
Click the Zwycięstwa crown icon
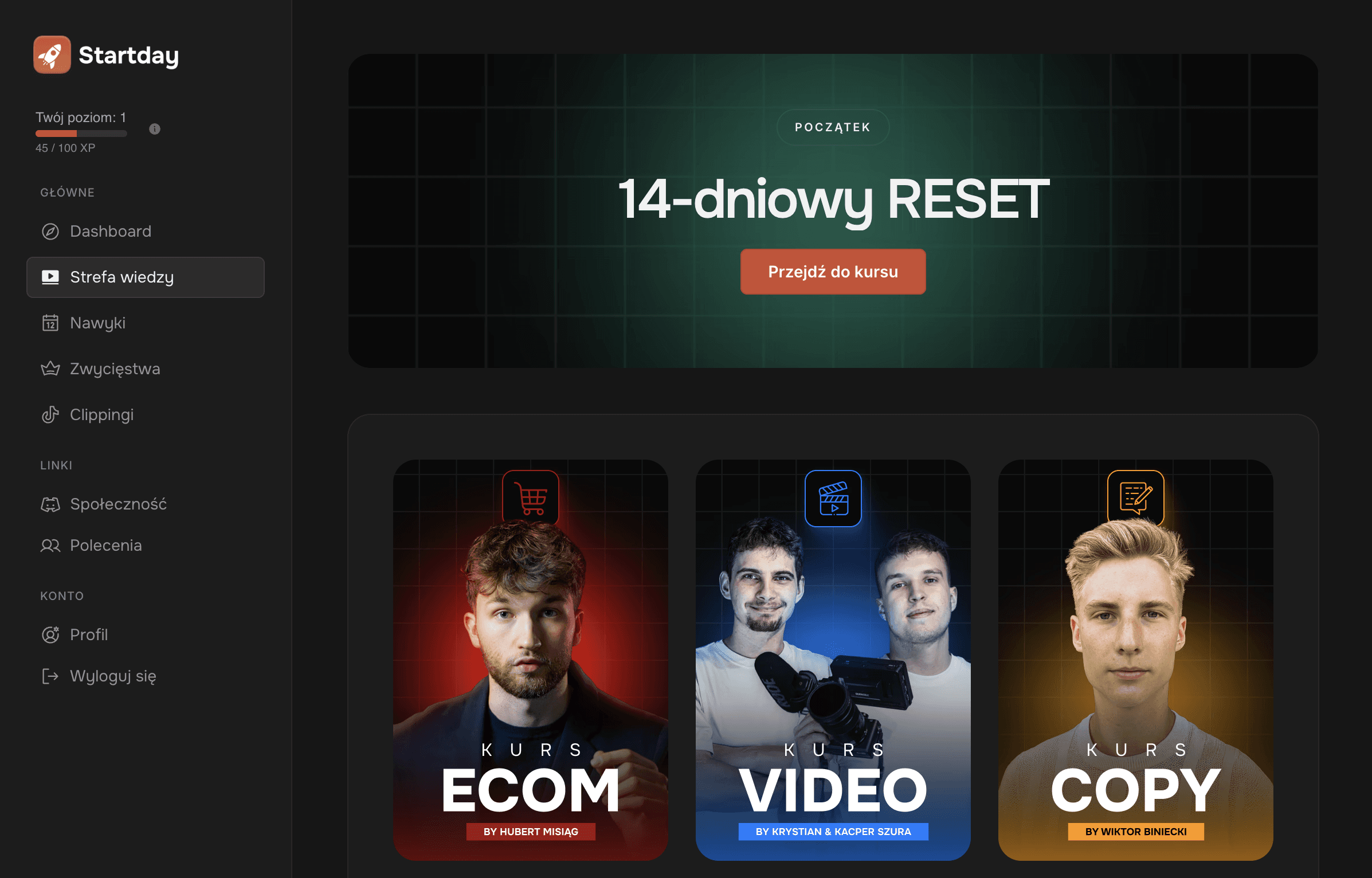click(x=50, y=369)
